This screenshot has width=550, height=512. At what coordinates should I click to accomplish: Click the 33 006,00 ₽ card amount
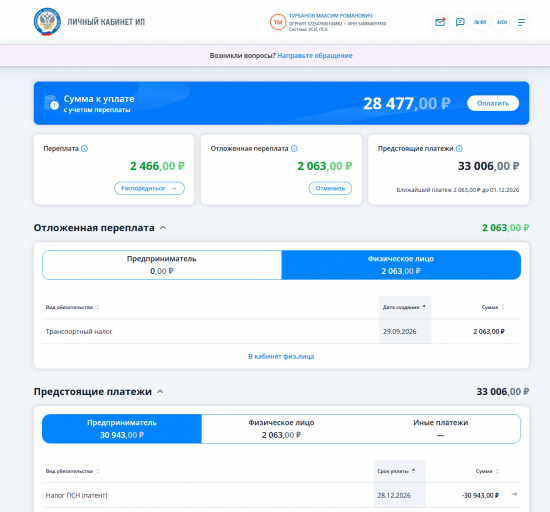(489, 166)
